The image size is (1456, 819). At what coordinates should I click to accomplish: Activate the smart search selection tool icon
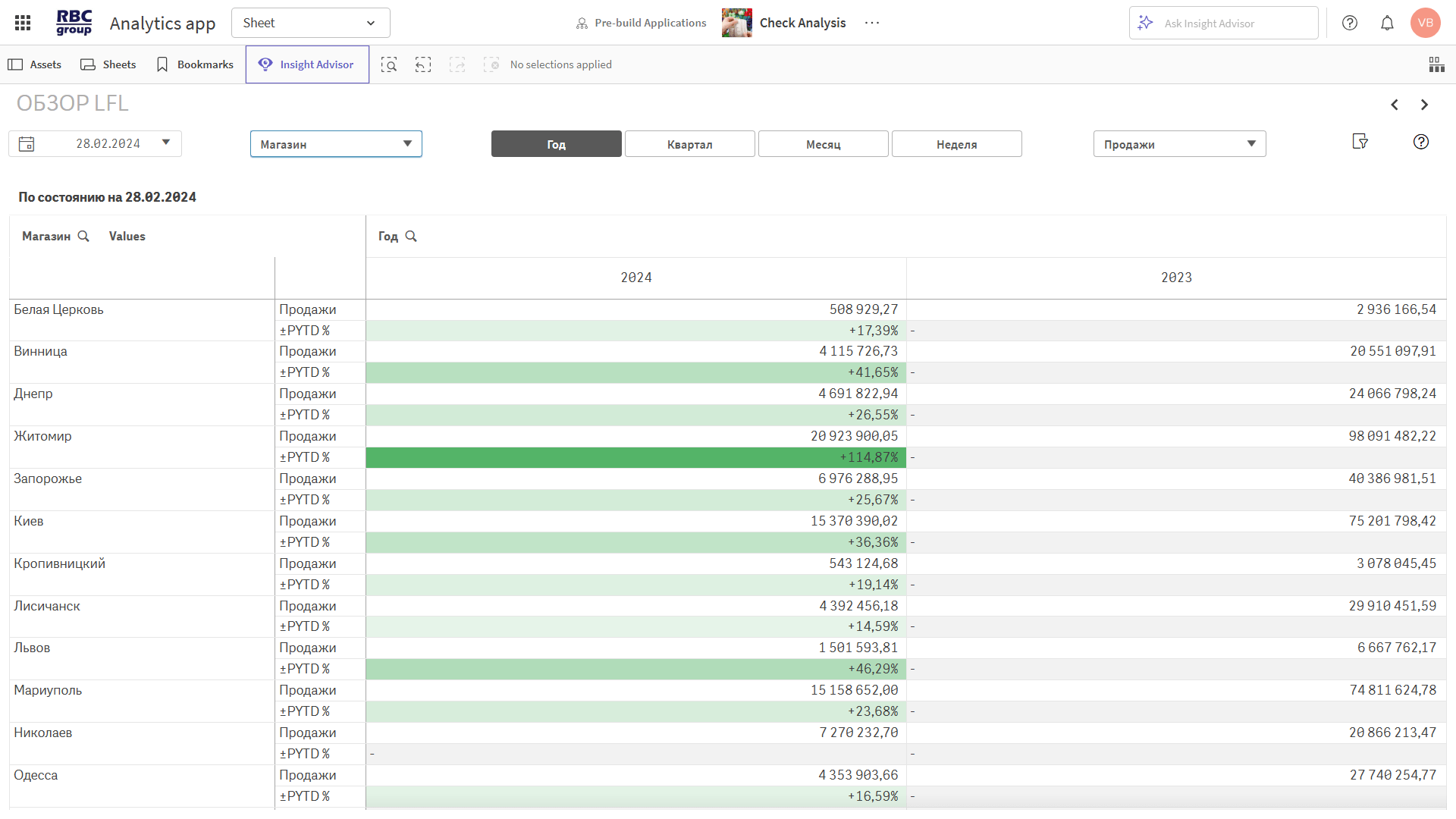(389, 64)
